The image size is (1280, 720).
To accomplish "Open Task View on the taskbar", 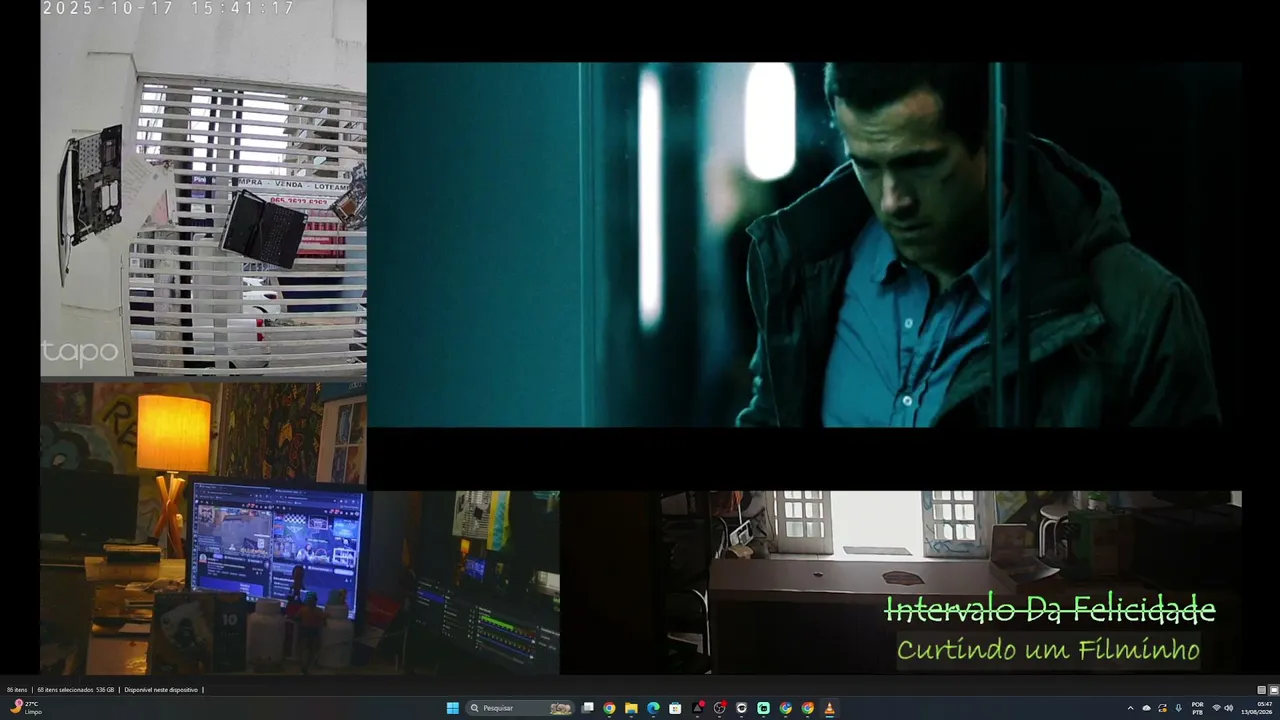I will tap(588, 708).
